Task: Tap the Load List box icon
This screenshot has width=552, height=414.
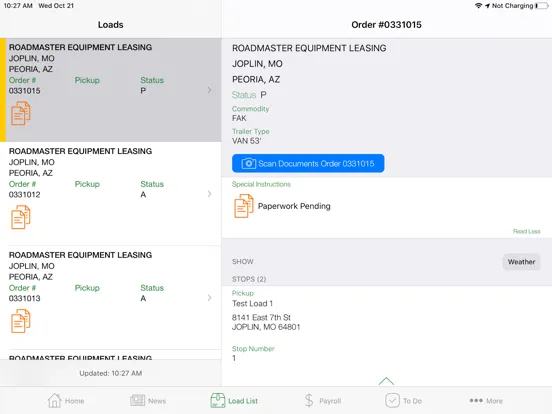Action: click(218, 401)
